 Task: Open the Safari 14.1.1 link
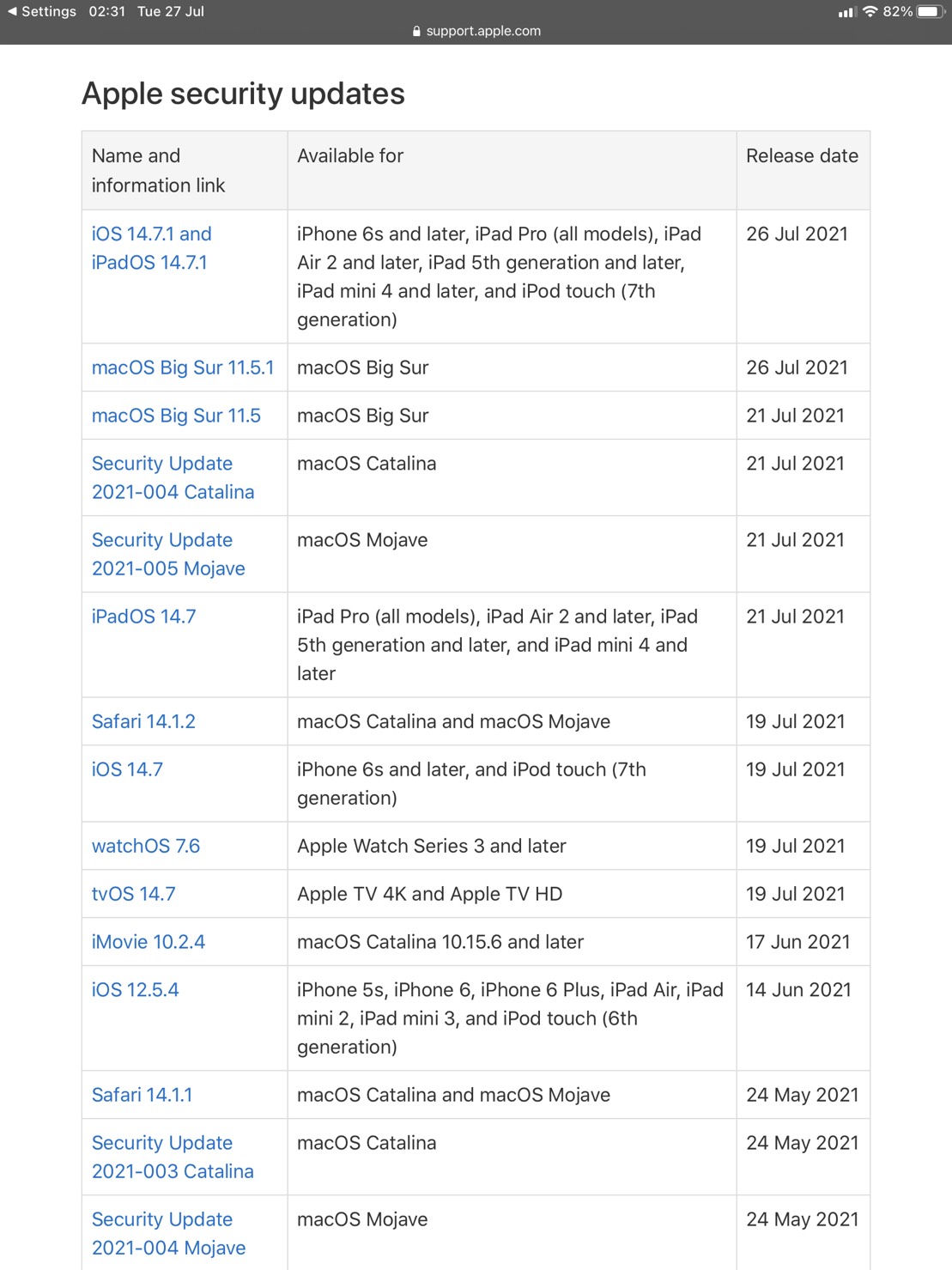[142, 1095]
